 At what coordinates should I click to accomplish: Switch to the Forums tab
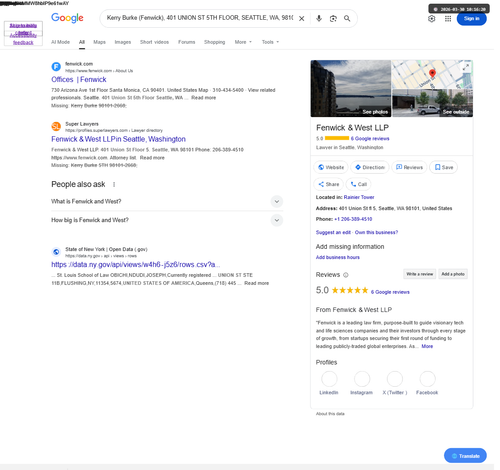186,42
